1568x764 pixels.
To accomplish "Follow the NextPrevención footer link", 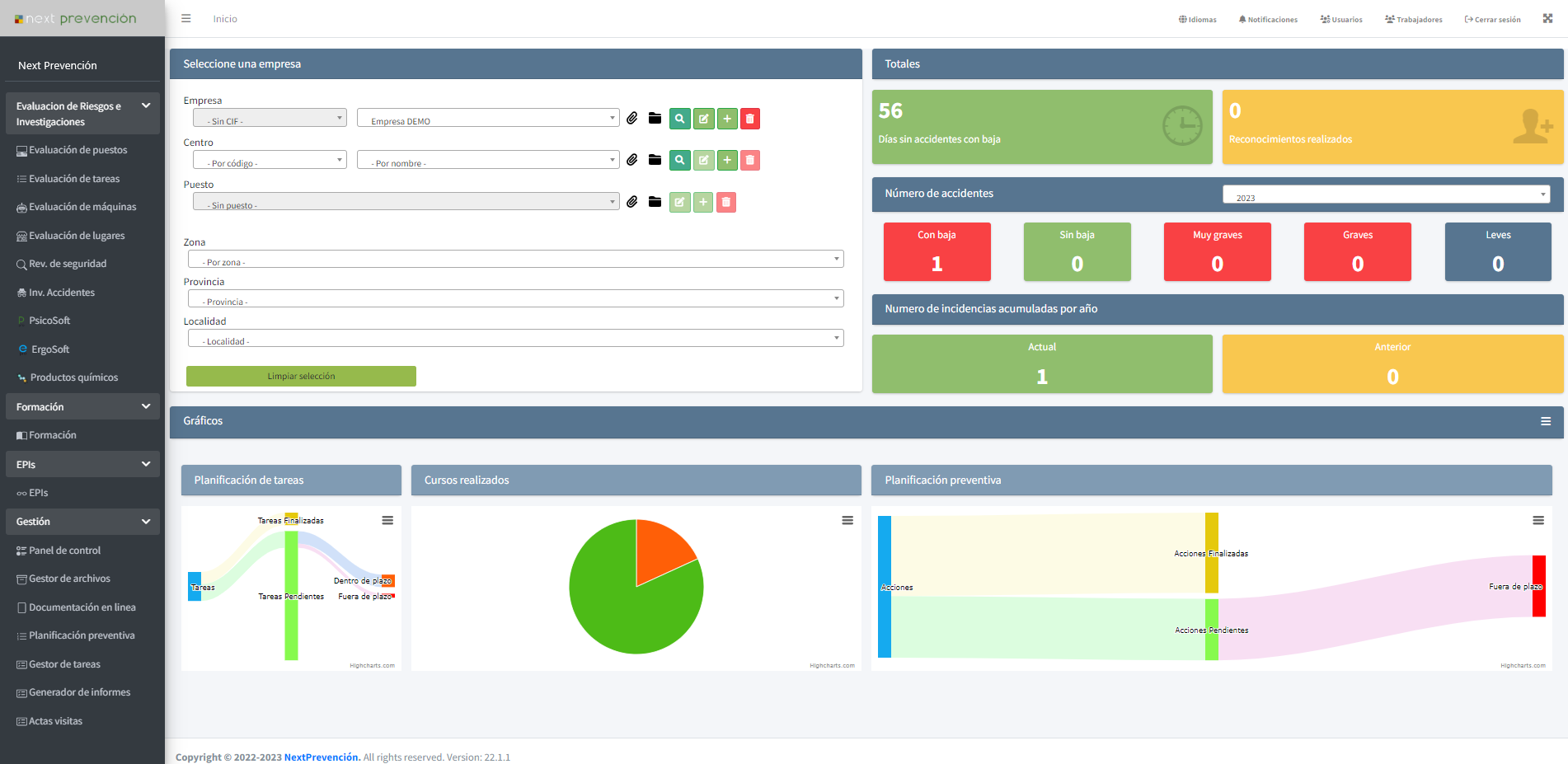I will [x=322, y=757].
